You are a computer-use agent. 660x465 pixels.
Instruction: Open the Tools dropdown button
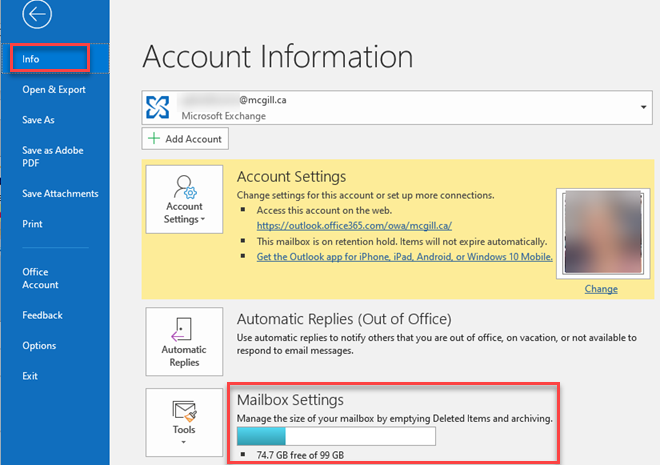(x=184, y=422)
